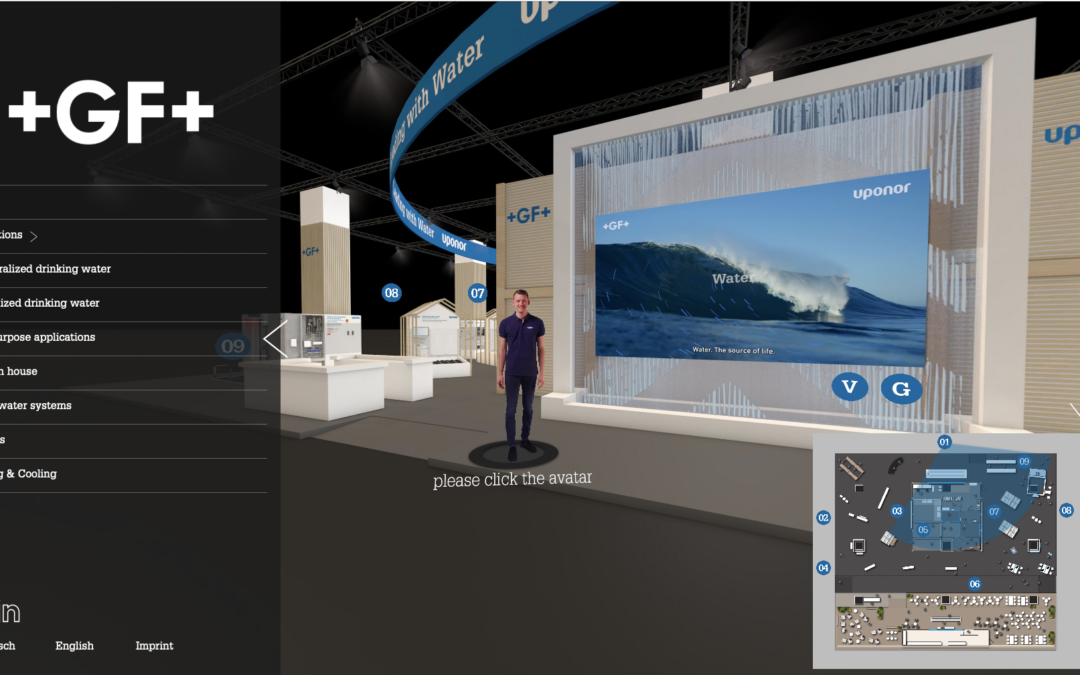
Task: Open the 'ized drinking water' menu entry
Action: [50, 303]
